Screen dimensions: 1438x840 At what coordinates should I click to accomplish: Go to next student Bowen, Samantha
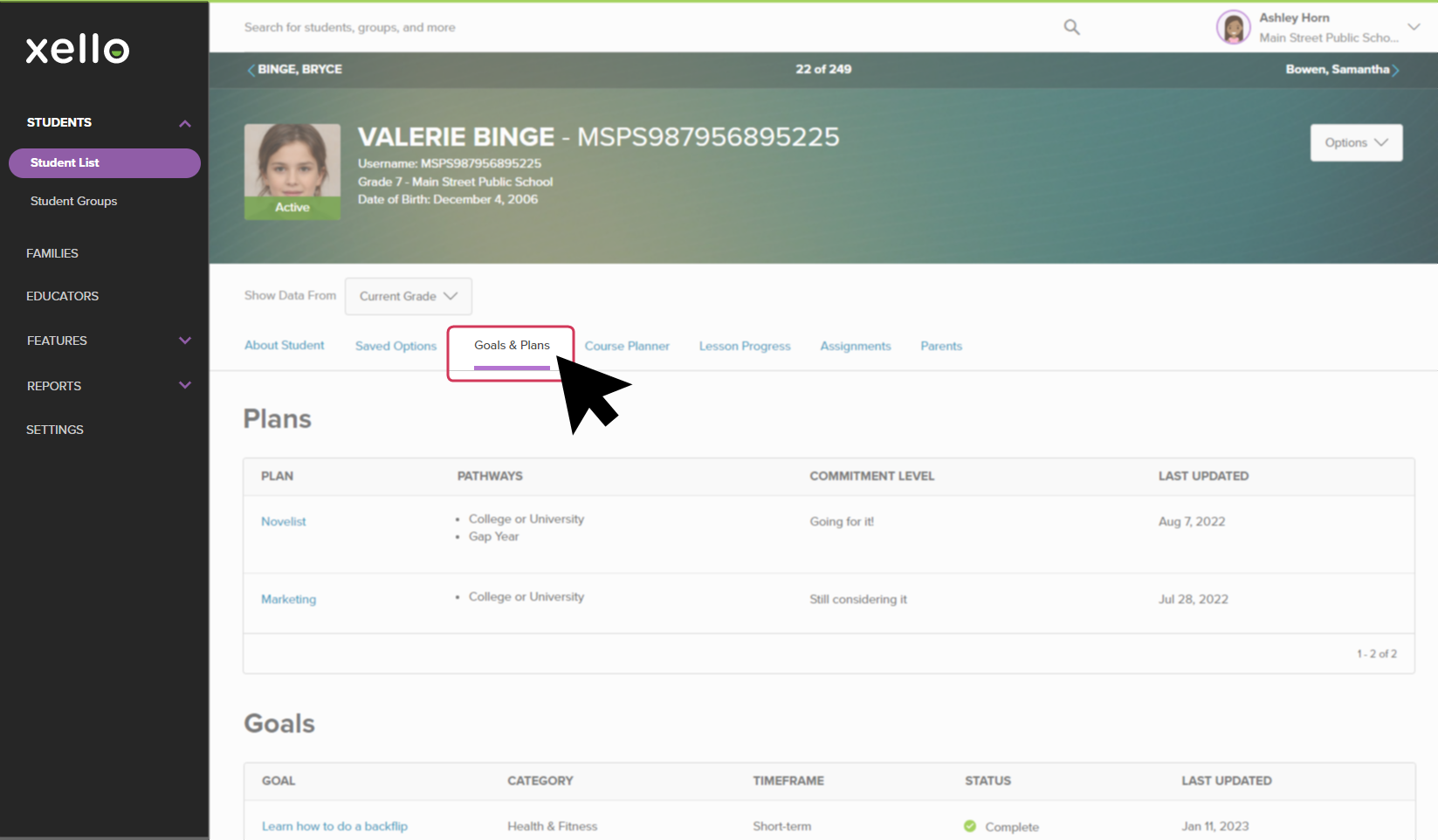click(1343, 69)
